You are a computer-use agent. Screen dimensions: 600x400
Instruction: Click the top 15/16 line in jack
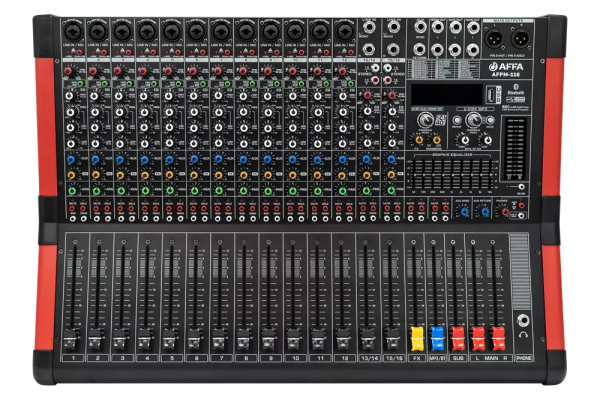tap(393, 28)
